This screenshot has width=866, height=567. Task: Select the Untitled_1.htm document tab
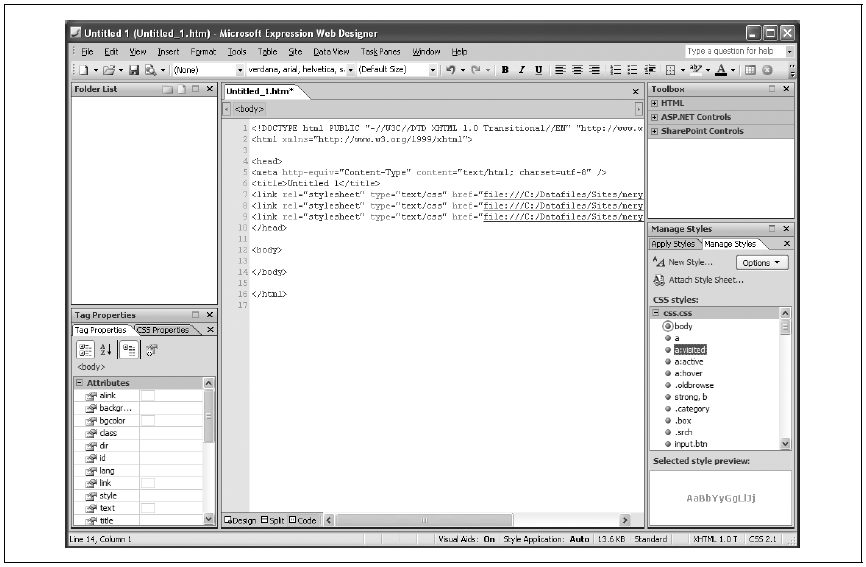260,92
